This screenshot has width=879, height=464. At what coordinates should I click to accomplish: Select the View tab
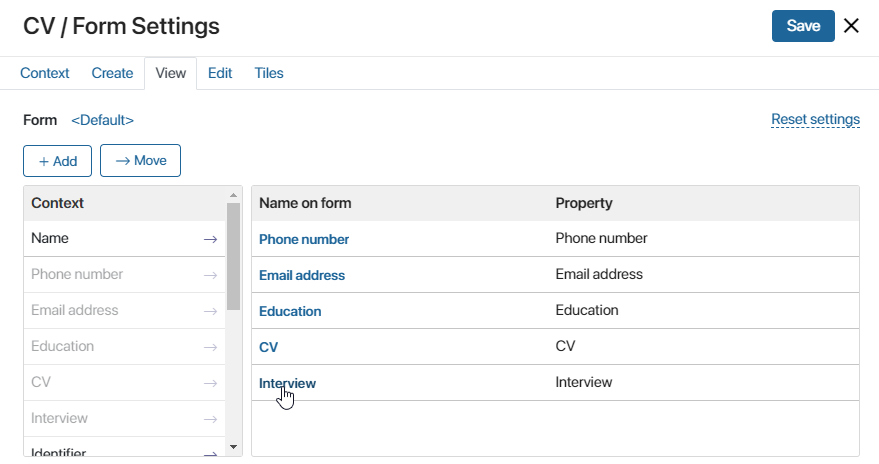pos(170,73)
